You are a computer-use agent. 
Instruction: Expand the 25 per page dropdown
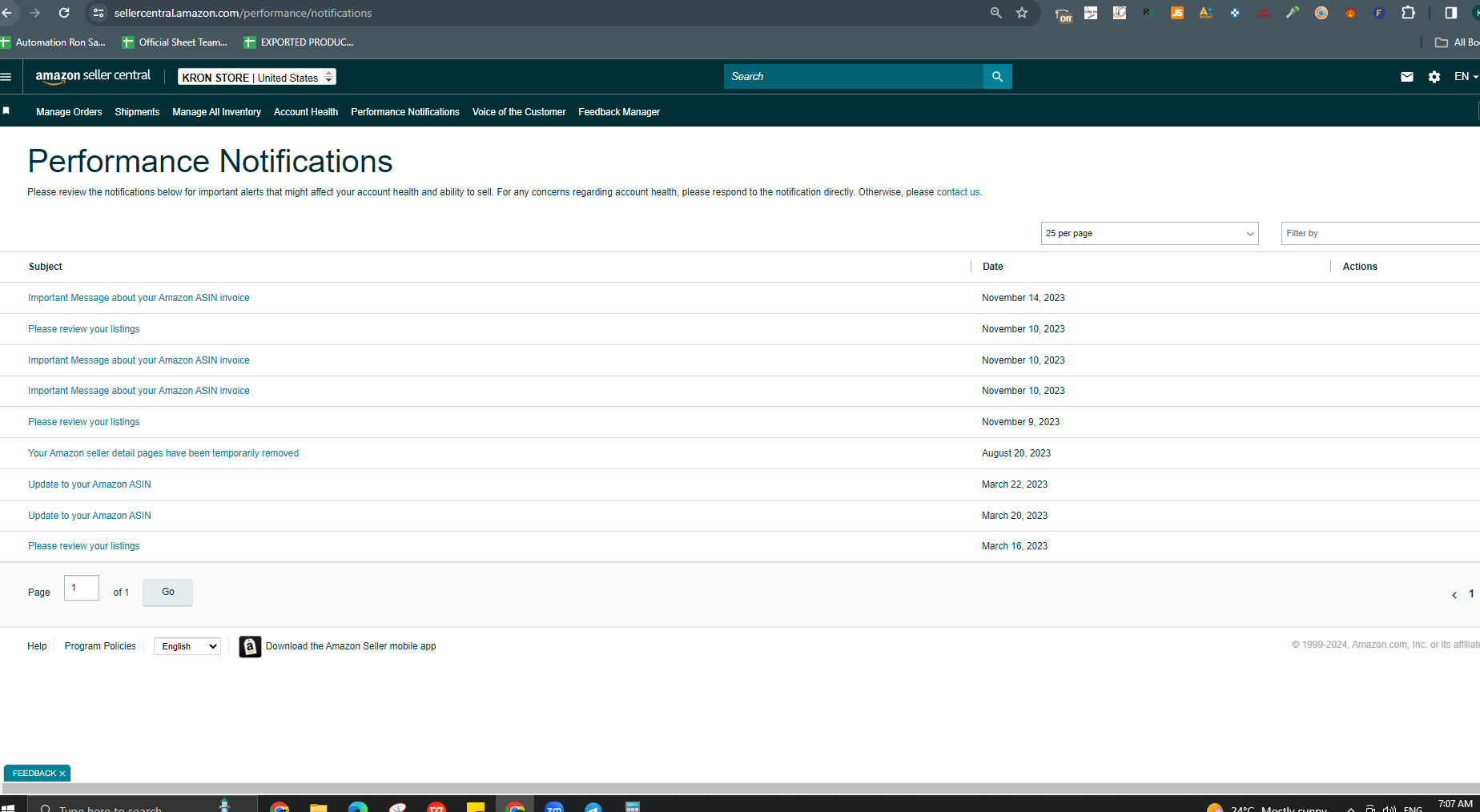click(1149, 233)
